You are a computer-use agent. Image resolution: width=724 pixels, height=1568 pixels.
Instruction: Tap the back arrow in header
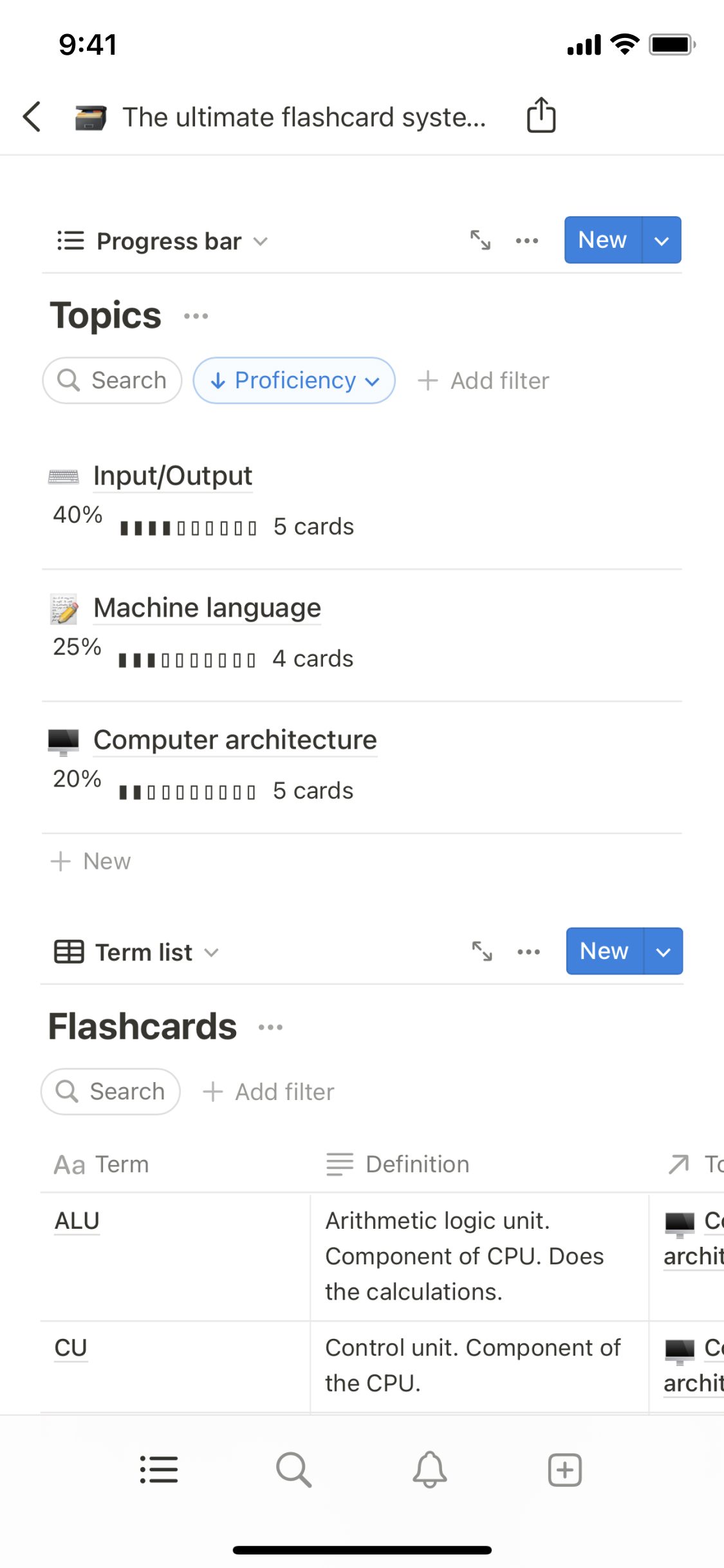(32, 117)
